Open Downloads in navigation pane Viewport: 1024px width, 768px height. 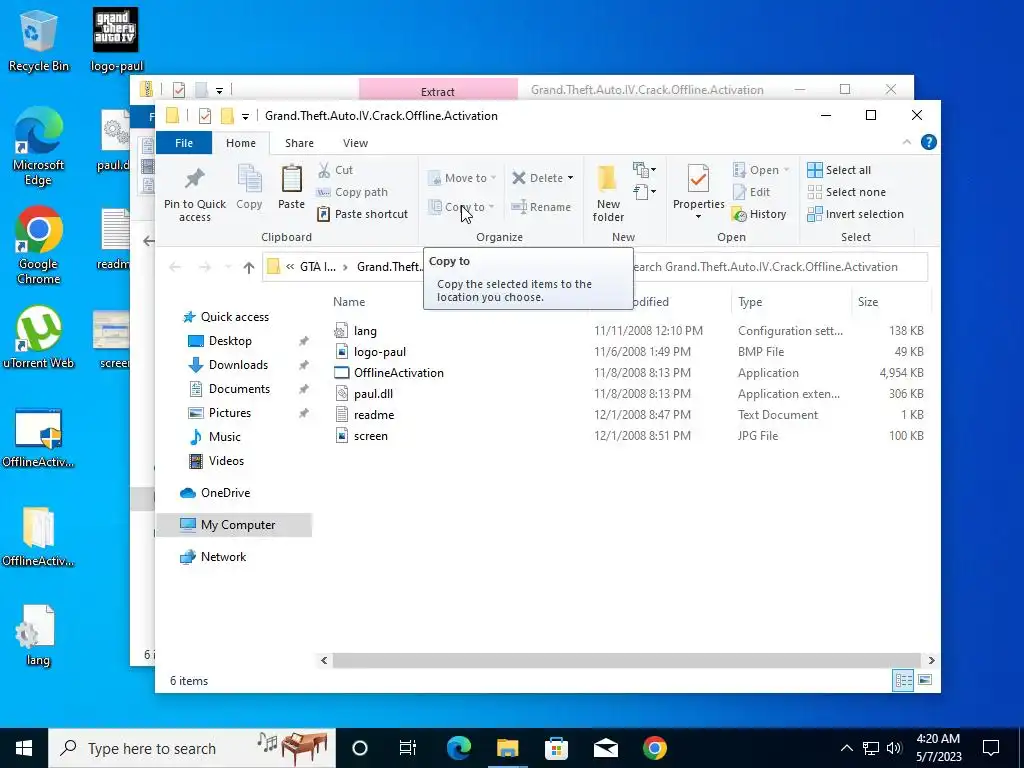(x=238, y=365)
